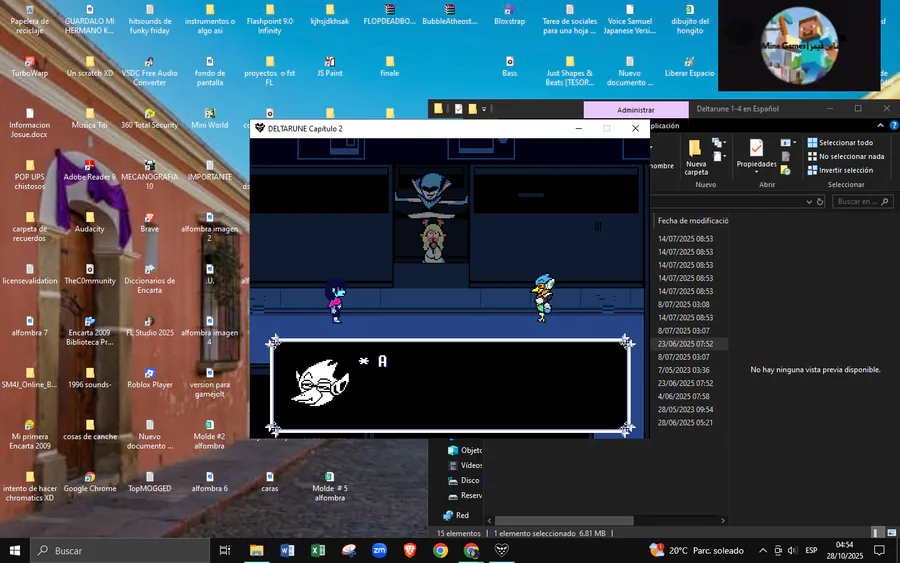
Task: Open the Bloxstrap desktop shortcut
Action: click(x=509, y=15)
